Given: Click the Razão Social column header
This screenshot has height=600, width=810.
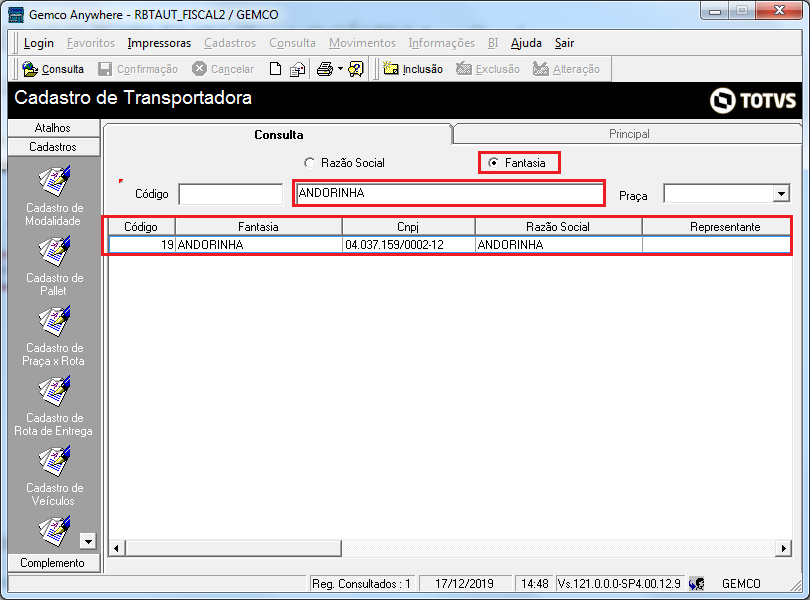Looking at the screenshot, I should coord(558,227).
